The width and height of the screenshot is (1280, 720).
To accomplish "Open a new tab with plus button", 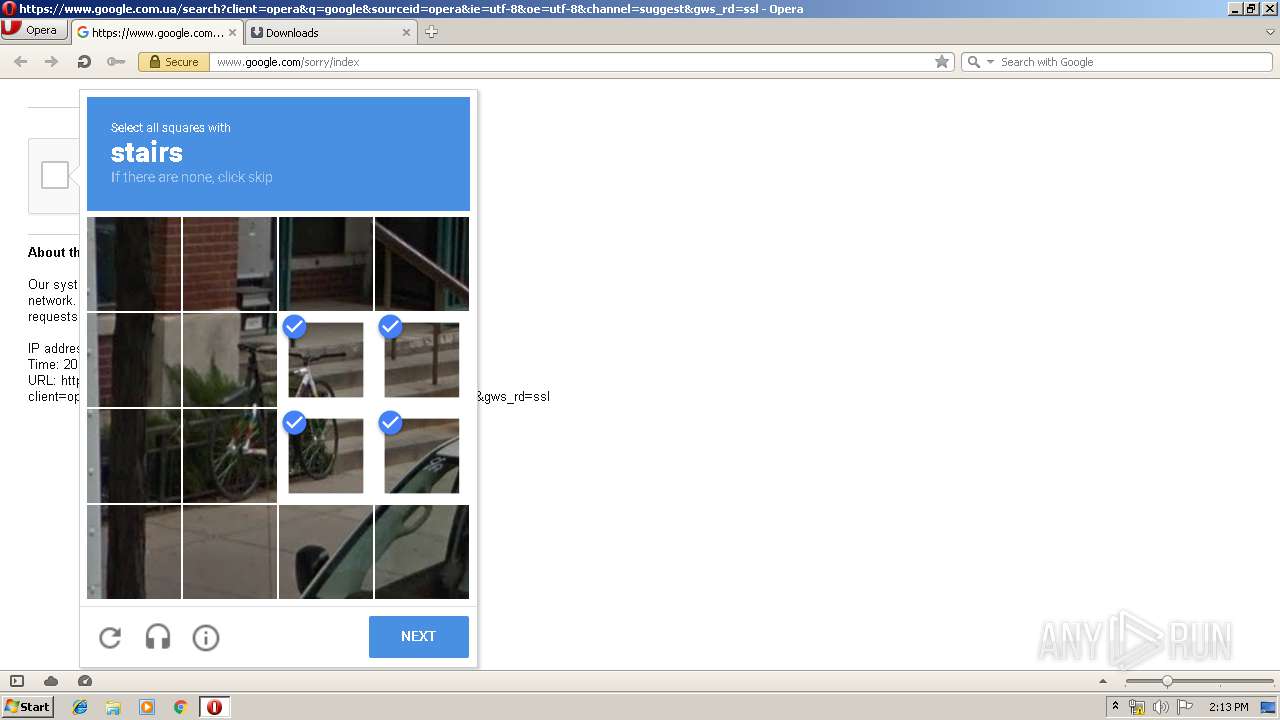I will tap(431, 32).
